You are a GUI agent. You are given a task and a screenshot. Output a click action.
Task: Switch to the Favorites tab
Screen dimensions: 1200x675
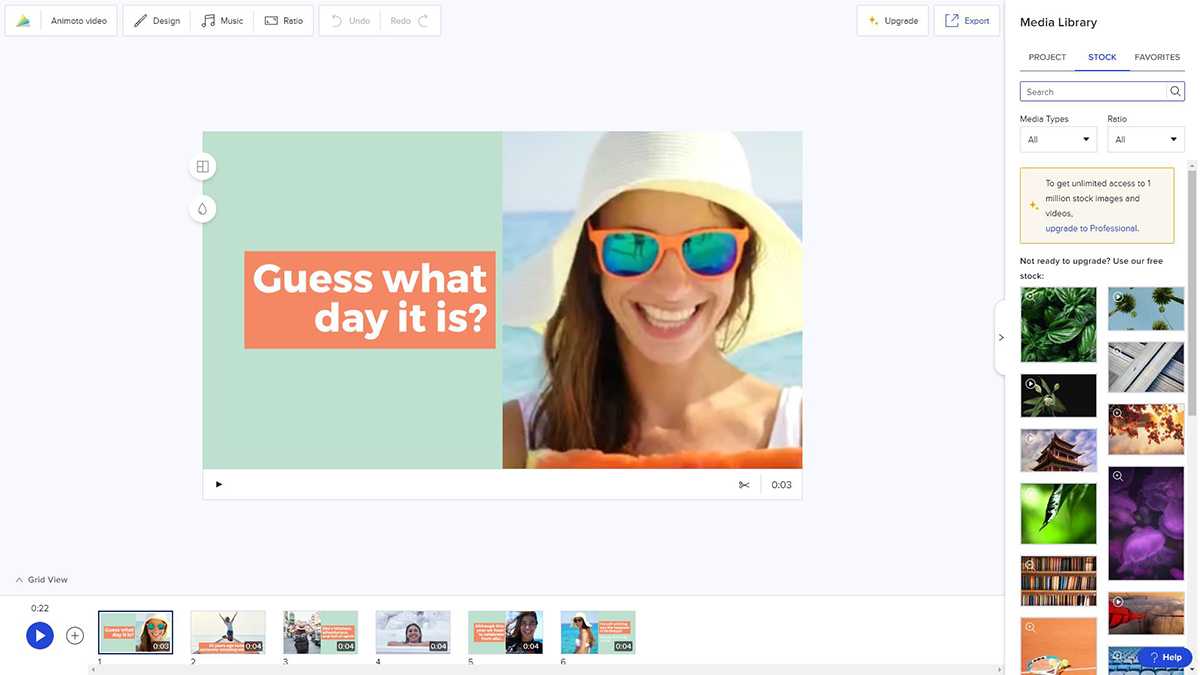(x=1157, y=57)
